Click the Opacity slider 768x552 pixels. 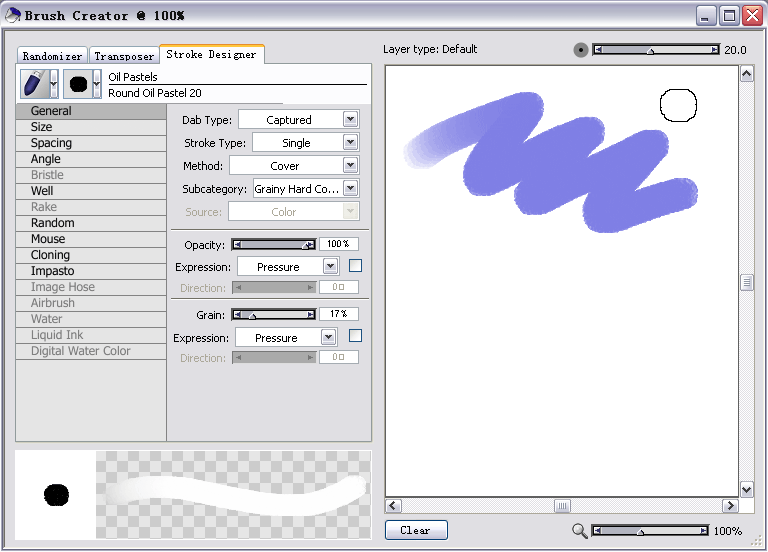point(274,244)
